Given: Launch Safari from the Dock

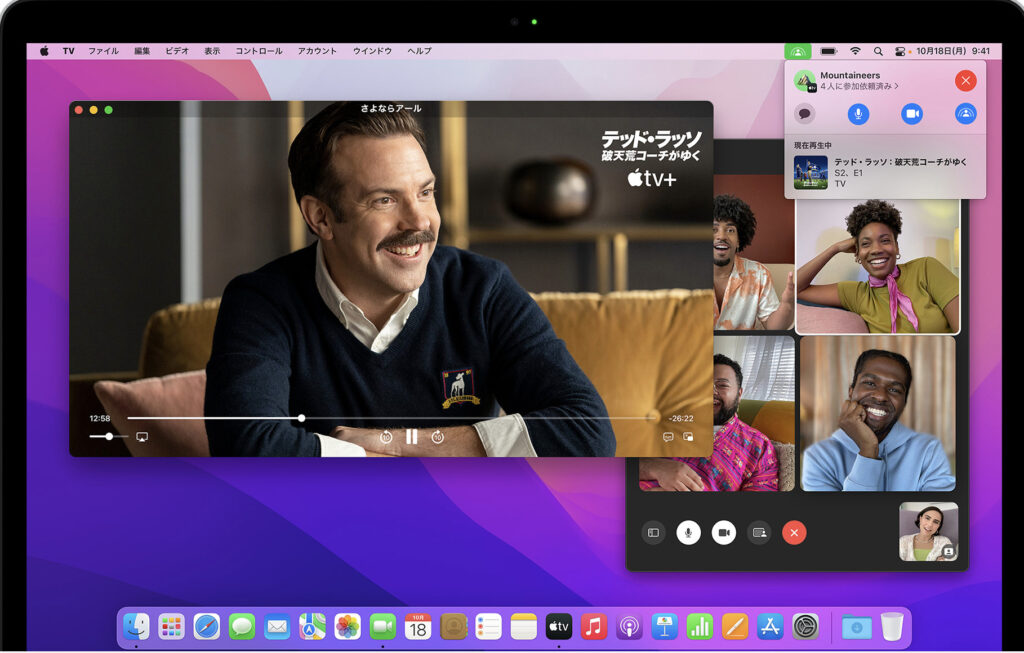Looking at the screenshot, I should coord(206,627).
